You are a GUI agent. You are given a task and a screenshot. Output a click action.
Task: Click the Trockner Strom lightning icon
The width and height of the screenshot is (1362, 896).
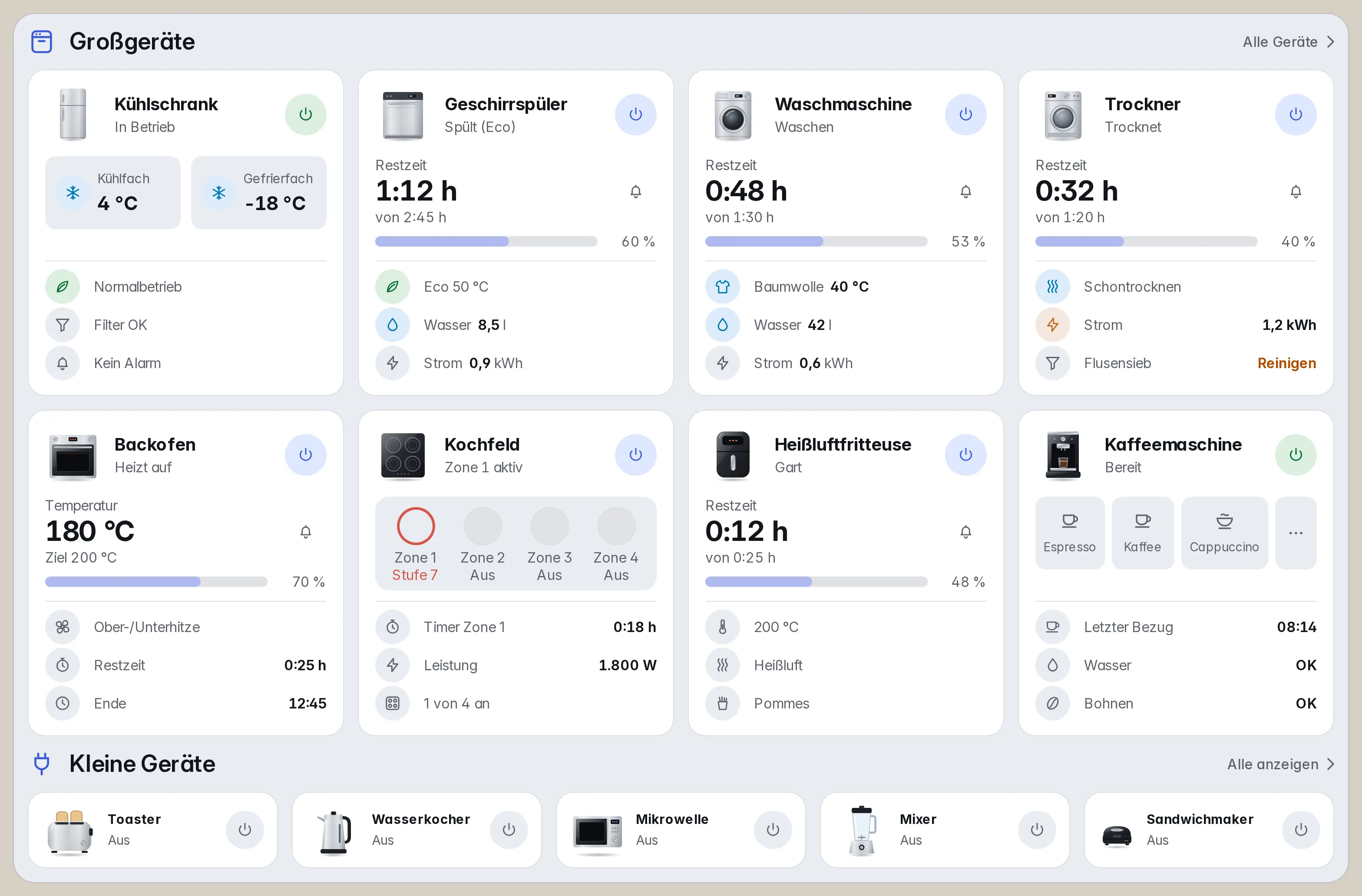tap(1052, 325)
